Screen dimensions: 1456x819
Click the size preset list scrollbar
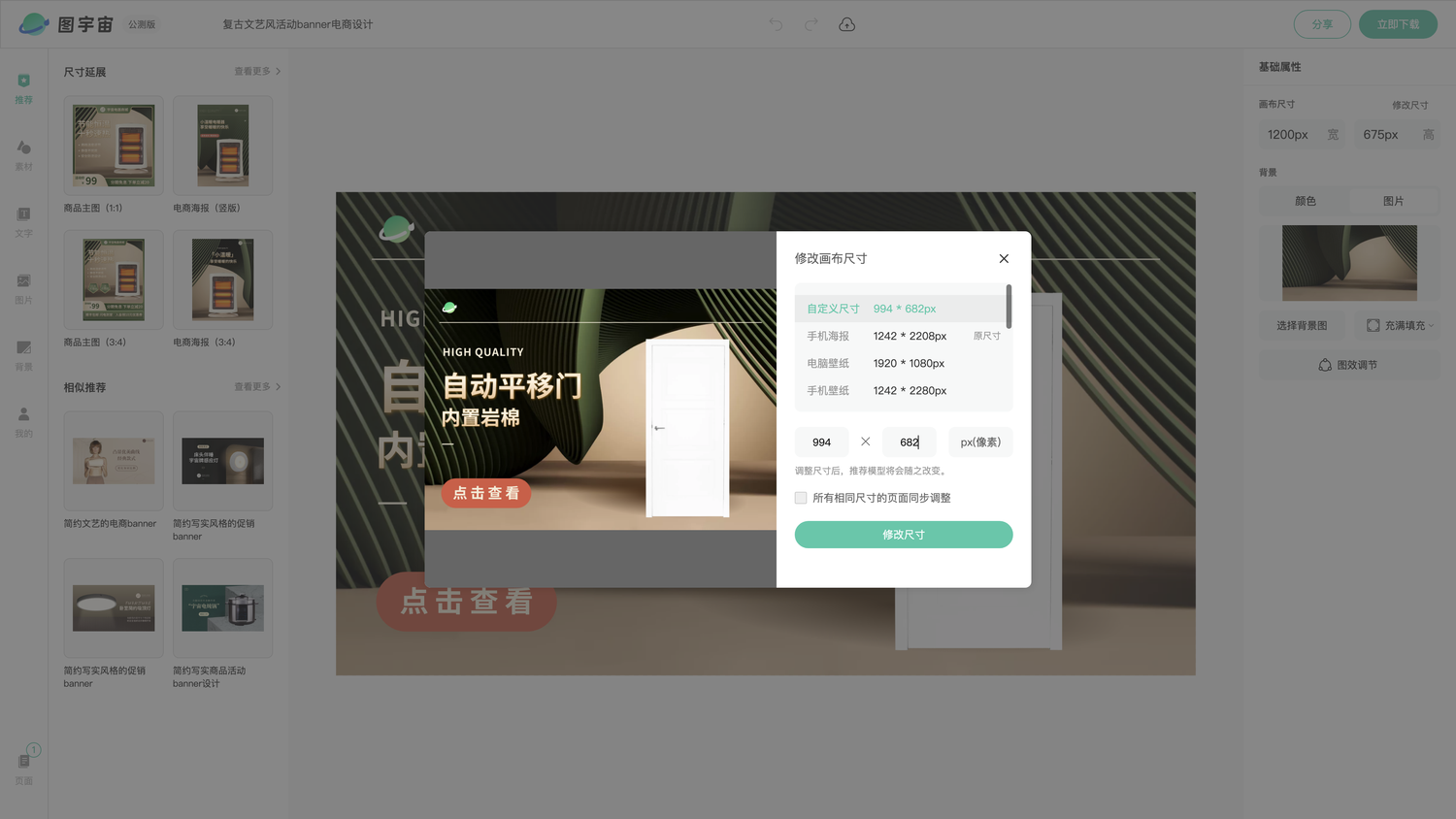(1009, 307)
